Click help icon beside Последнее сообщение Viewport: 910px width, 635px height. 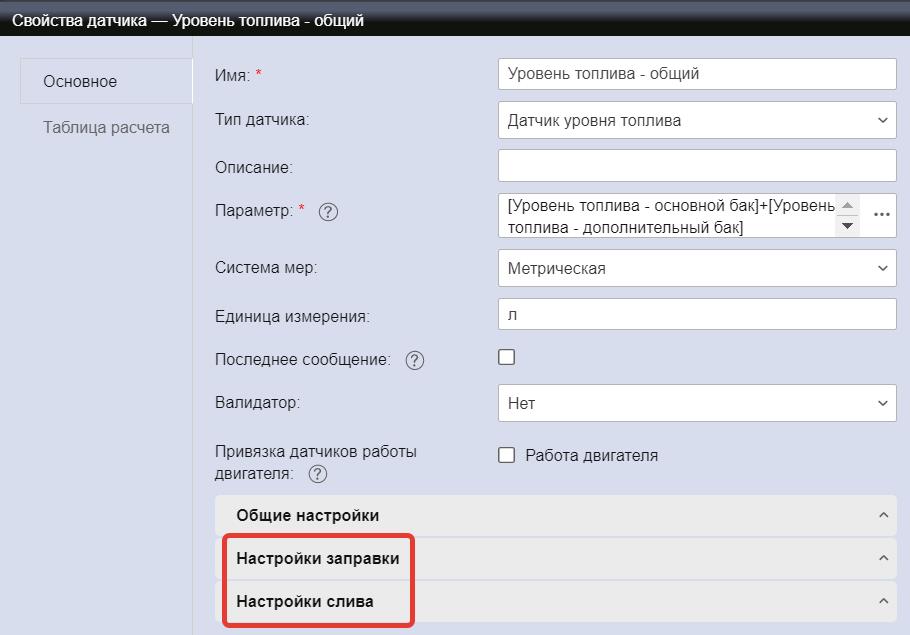point(415,361)
